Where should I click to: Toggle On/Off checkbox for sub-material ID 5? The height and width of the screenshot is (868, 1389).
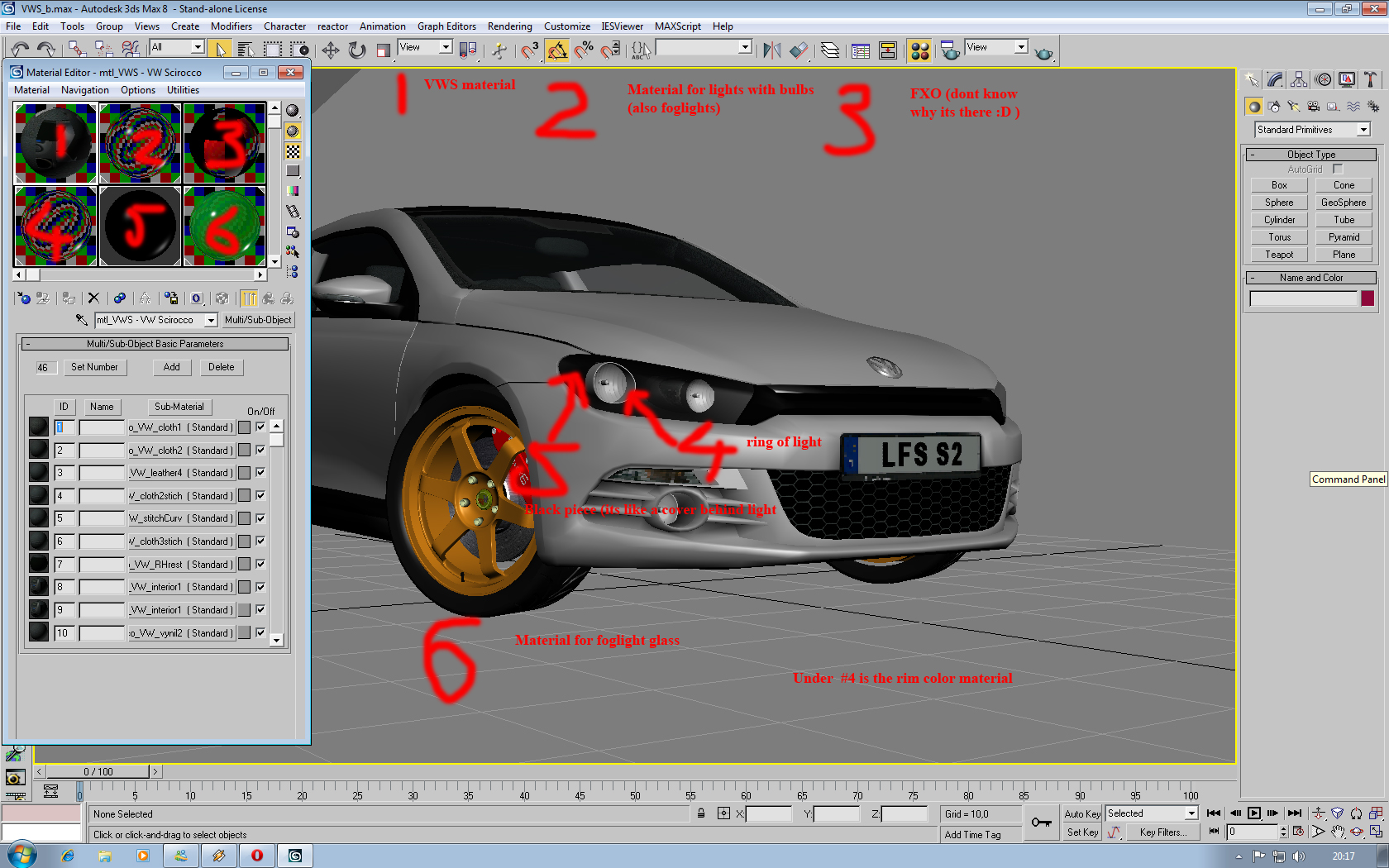(x=260, y=518)
